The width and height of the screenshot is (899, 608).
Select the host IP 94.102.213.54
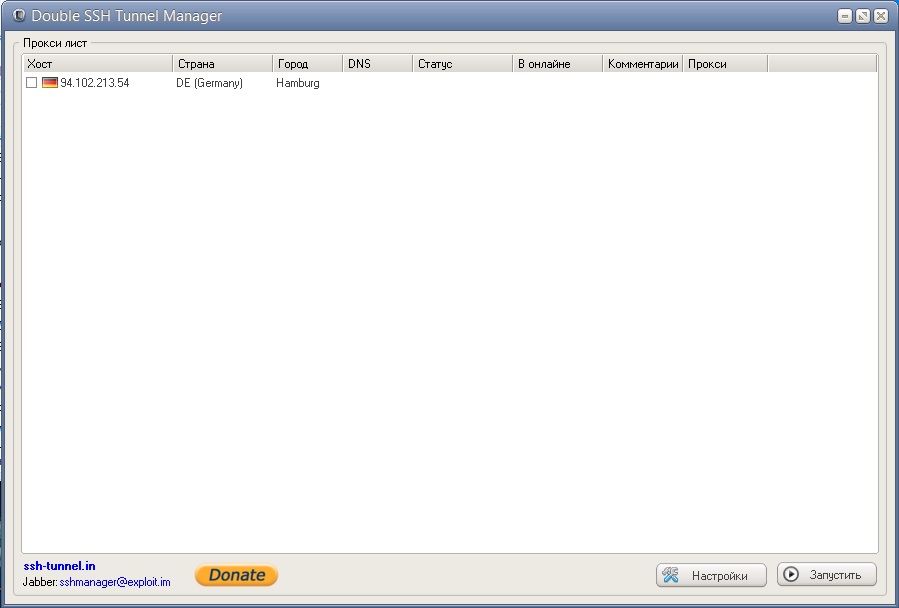click(95, 83)
